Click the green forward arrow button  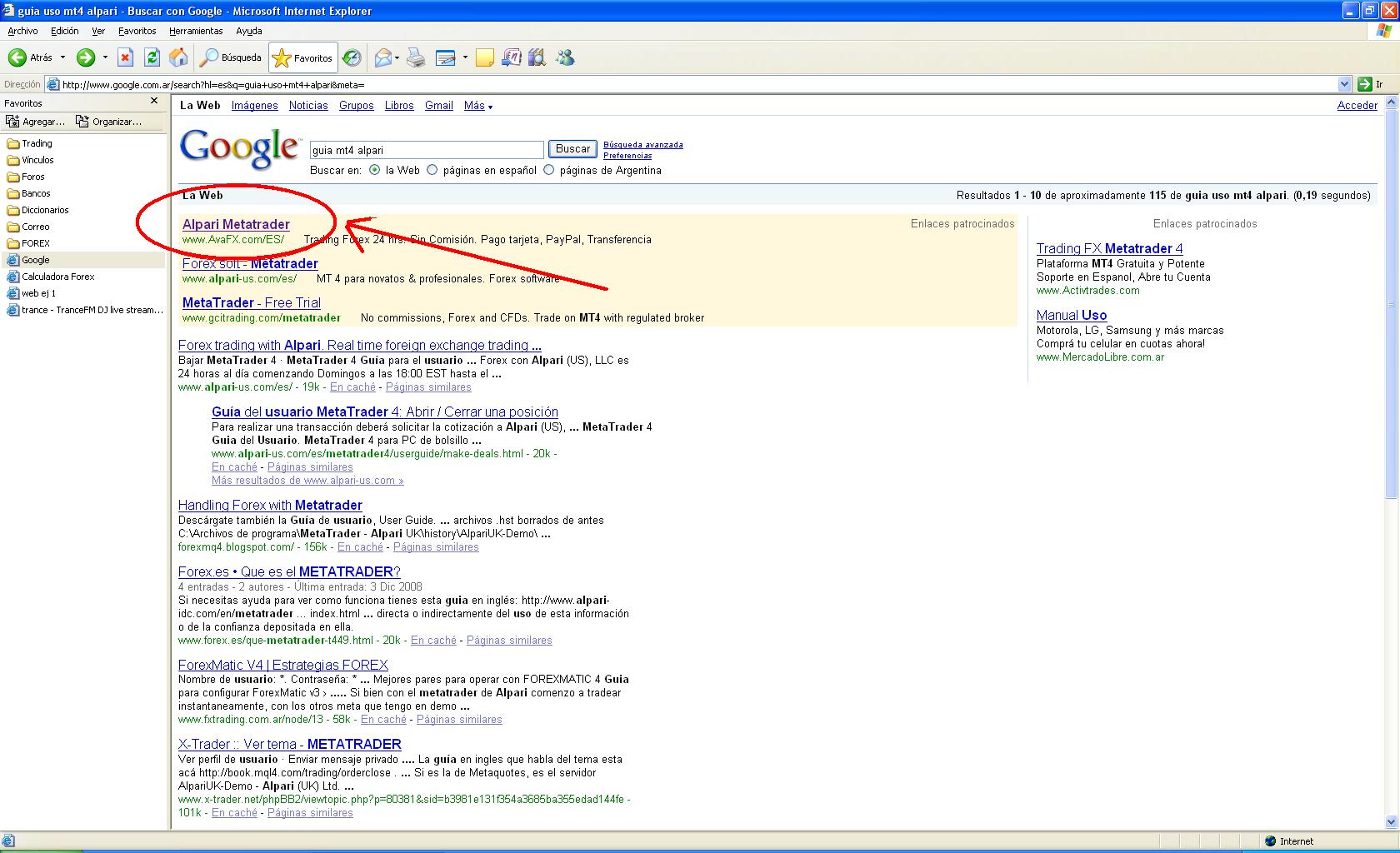(85, 57)
